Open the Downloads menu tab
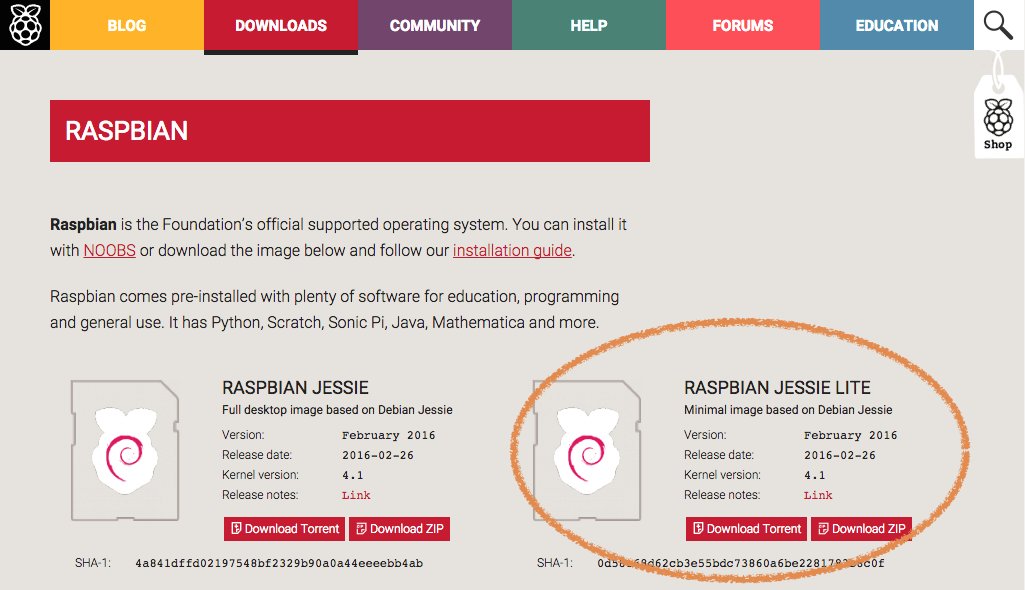The width and height of the screenshot is (1025, 590). (x=281, y=25)
